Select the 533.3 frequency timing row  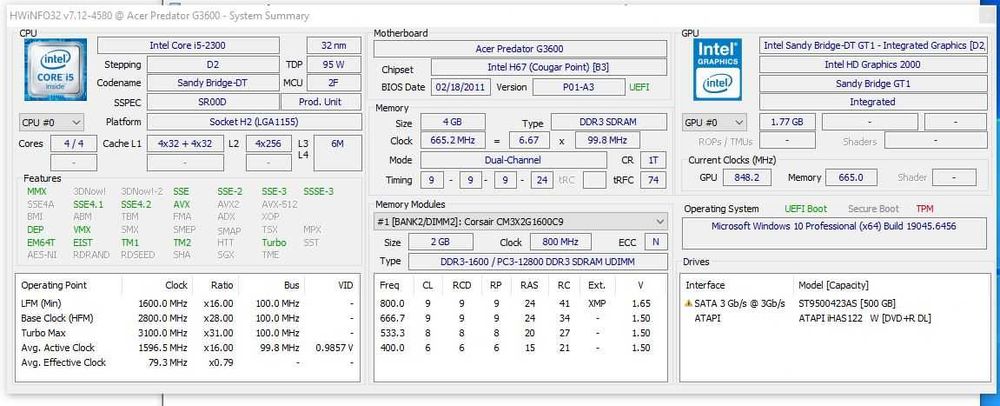[519, 333]
